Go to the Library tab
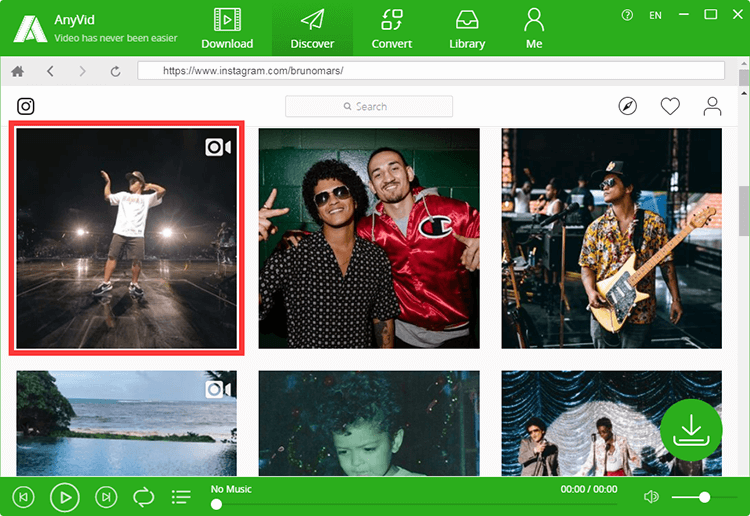 click(x=467, y=29)
